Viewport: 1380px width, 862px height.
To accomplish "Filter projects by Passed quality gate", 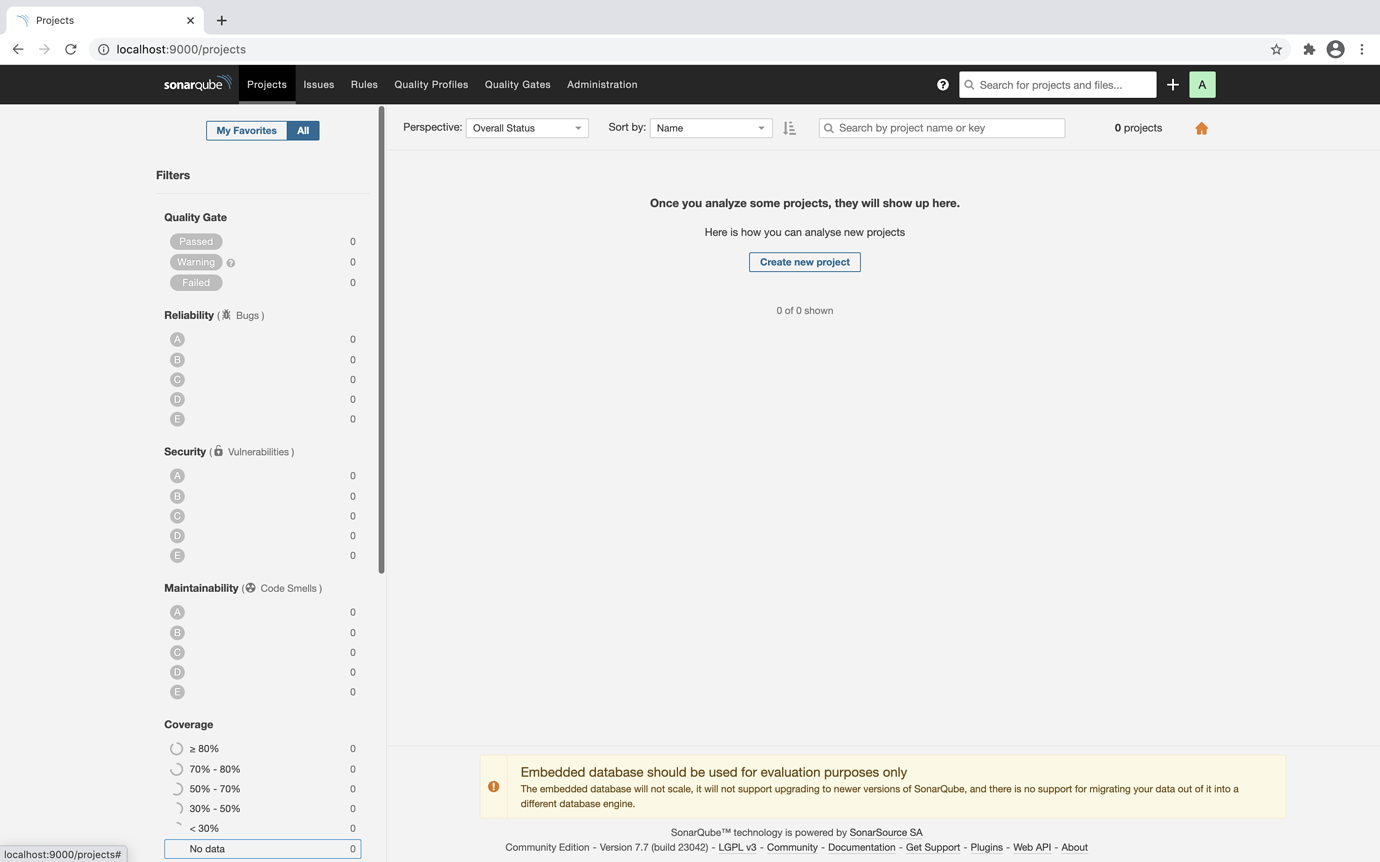I will tap(196, 241).
